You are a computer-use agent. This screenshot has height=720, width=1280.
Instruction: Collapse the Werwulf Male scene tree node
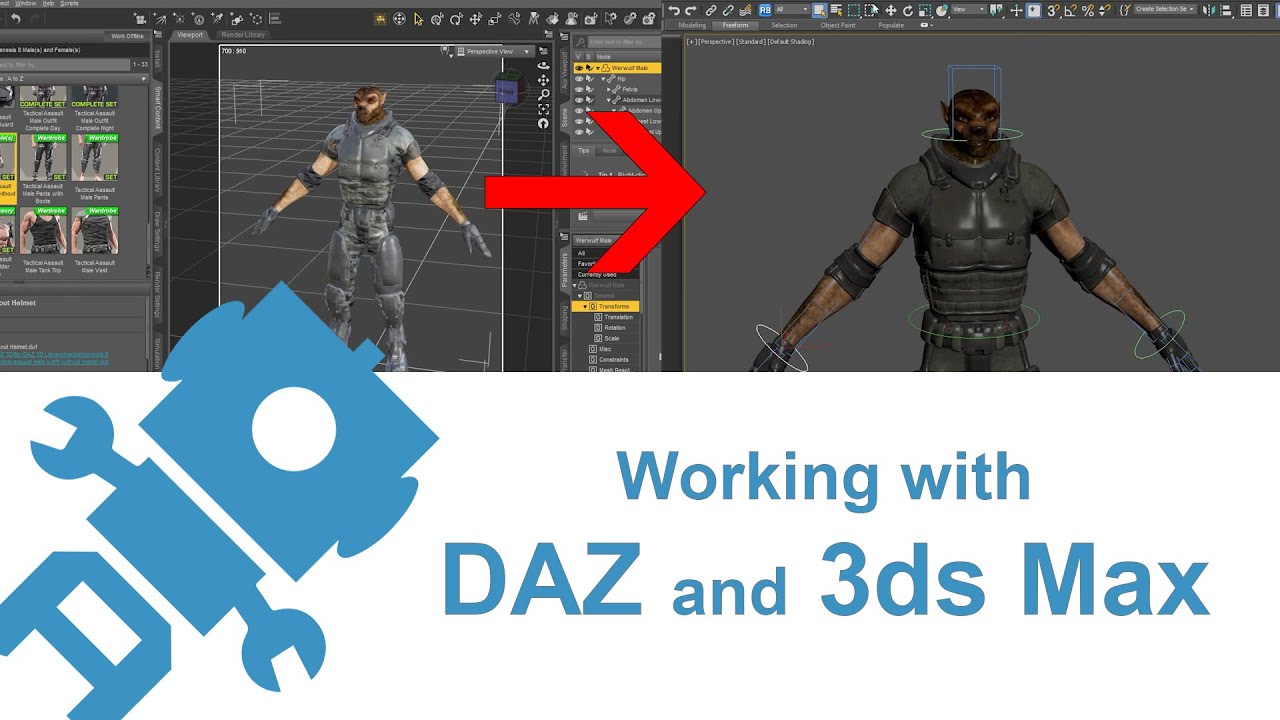(x=598, y=68)
